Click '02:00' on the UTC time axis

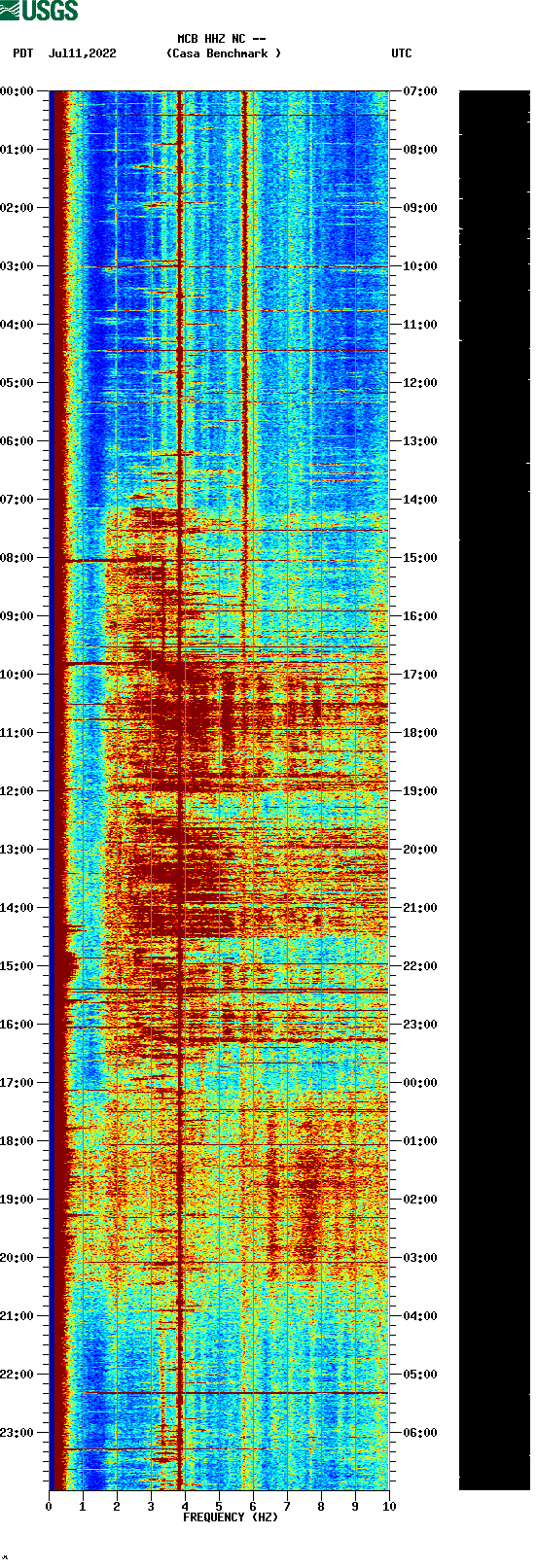(x=420, y=1200)
